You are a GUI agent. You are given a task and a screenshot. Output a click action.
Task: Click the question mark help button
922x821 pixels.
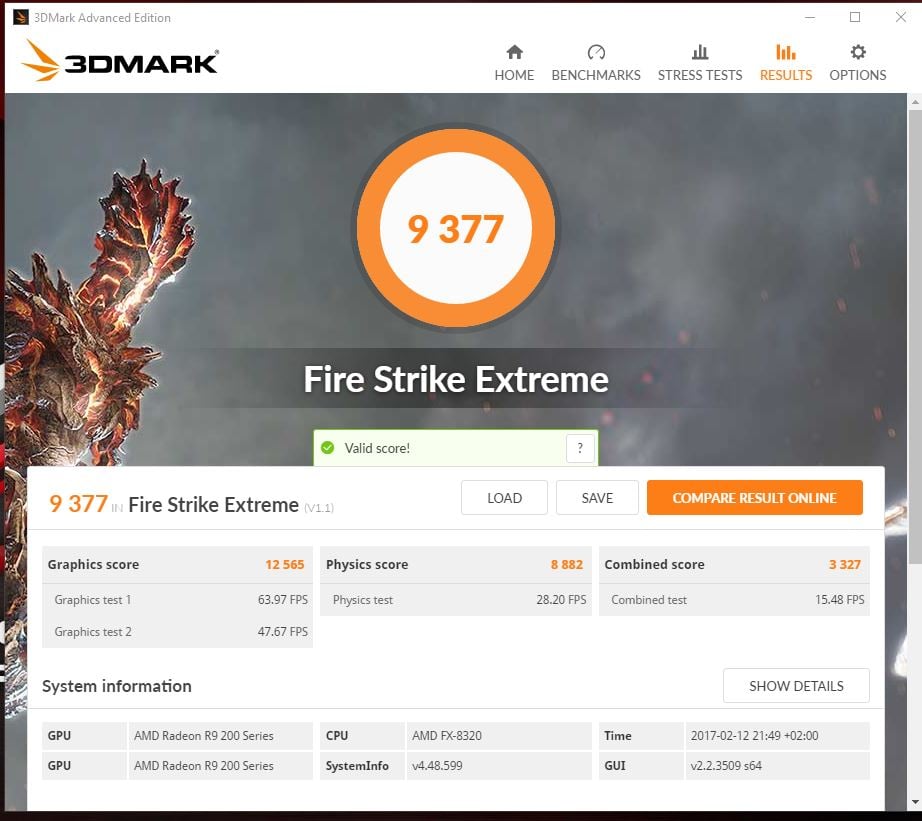point(580,448)
